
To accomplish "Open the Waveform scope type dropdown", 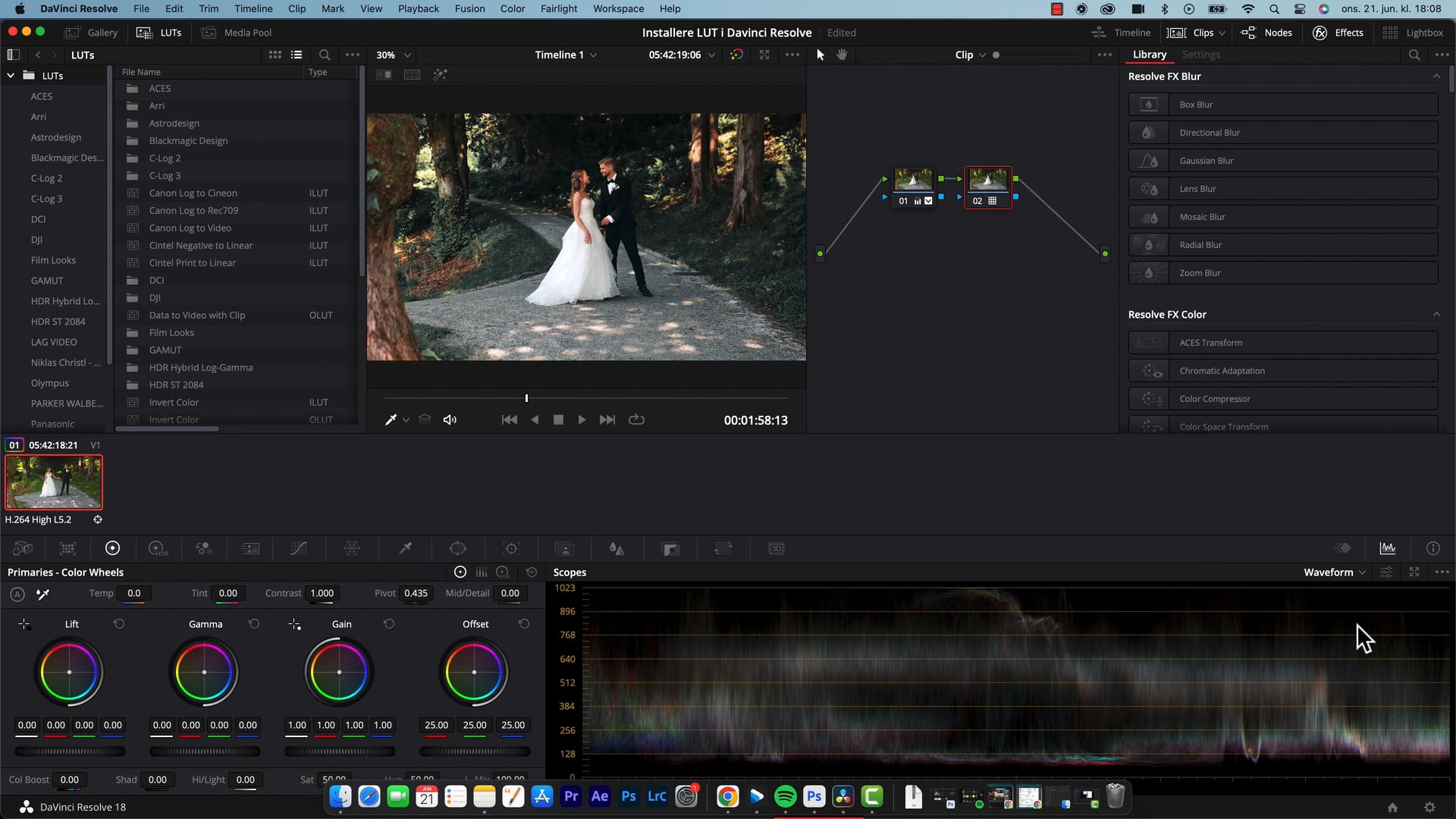I will point(1333,573).
